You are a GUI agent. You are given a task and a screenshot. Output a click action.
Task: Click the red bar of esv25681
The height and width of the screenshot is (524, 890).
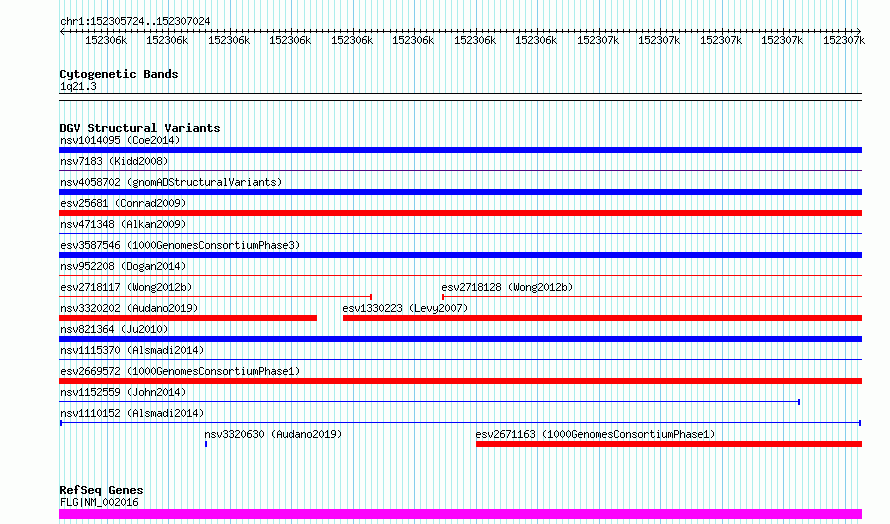[460, 213]
